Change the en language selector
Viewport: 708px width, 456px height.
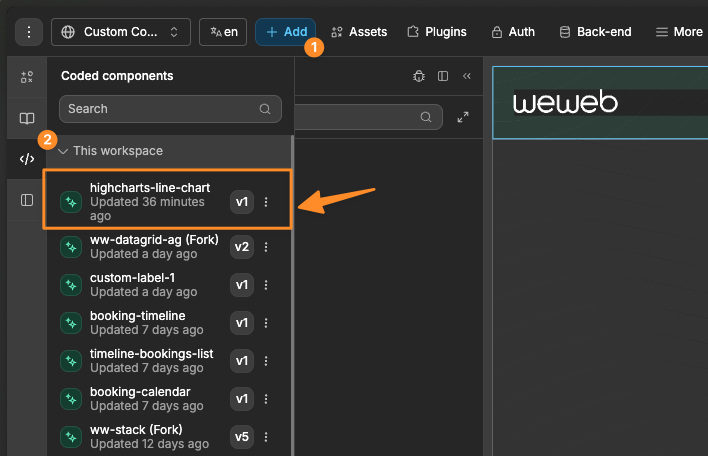223,32
